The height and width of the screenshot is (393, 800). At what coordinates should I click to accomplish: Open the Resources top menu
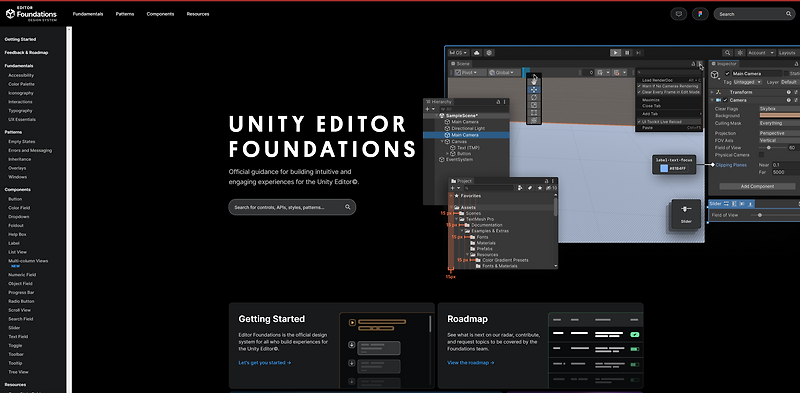(198, 14)
